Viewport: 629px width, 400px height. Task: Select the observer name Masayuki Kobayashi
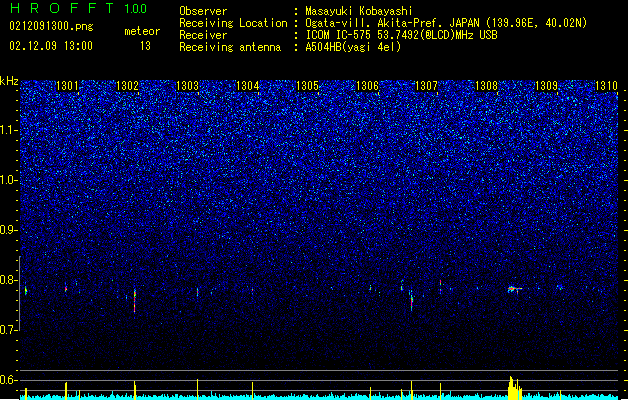point(359,11)
